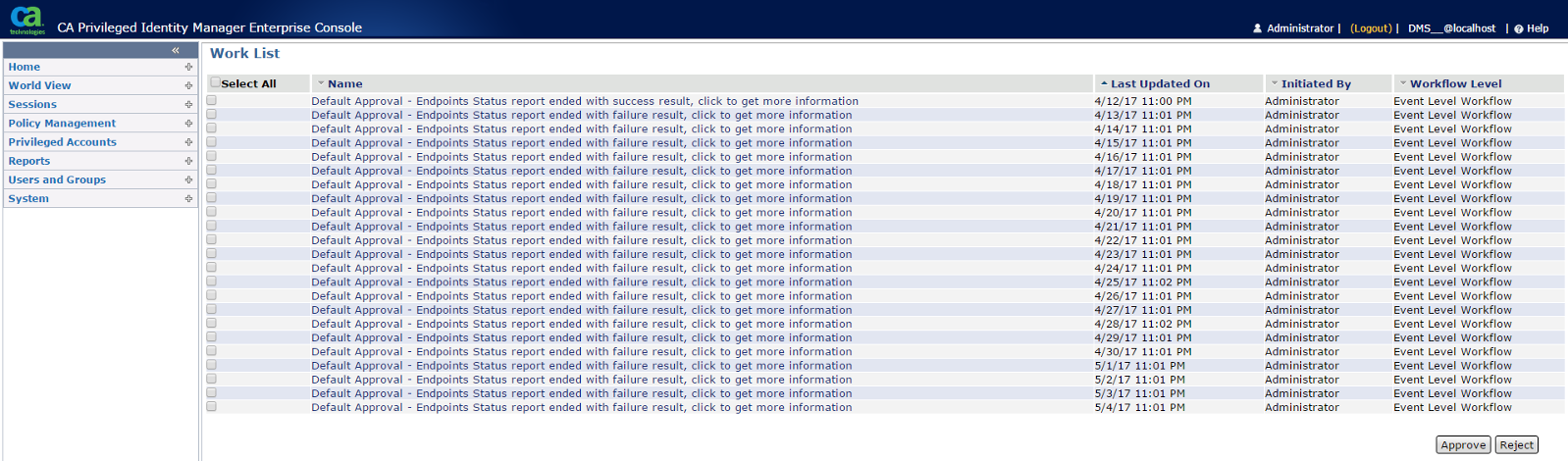
Task: Open Help via question mark icon
Action: (1519, 28)
